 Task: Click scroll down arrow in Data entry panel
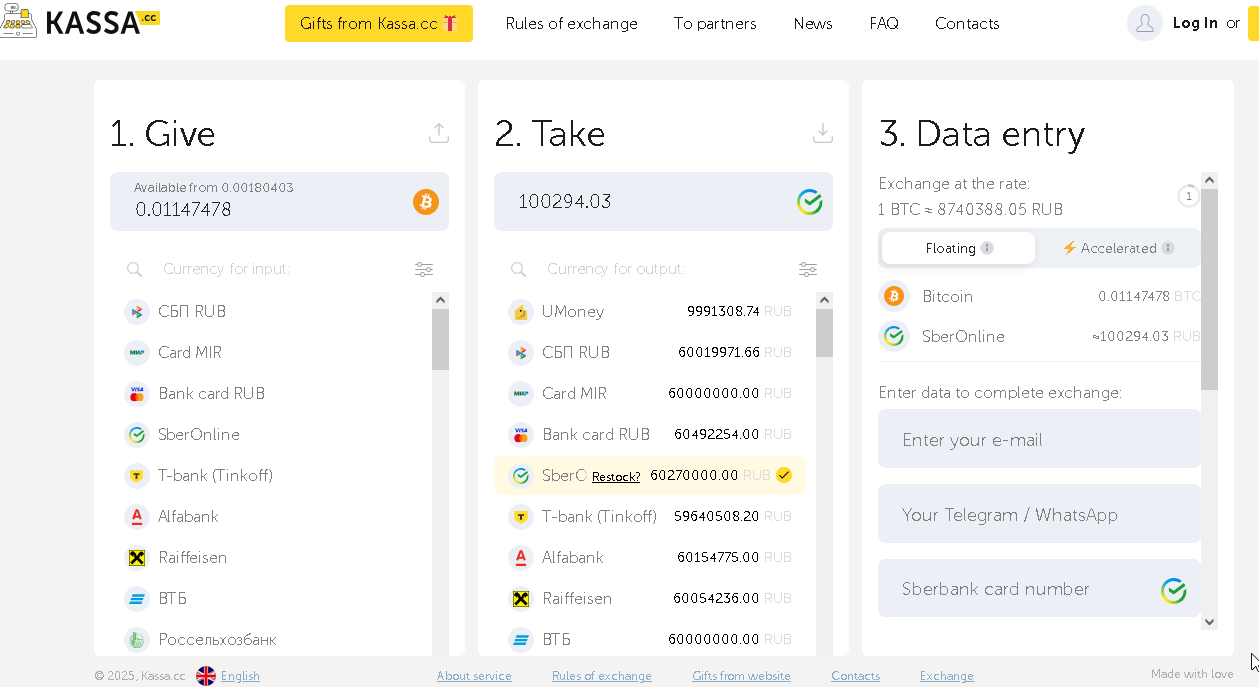click(x=1209, y=621)
